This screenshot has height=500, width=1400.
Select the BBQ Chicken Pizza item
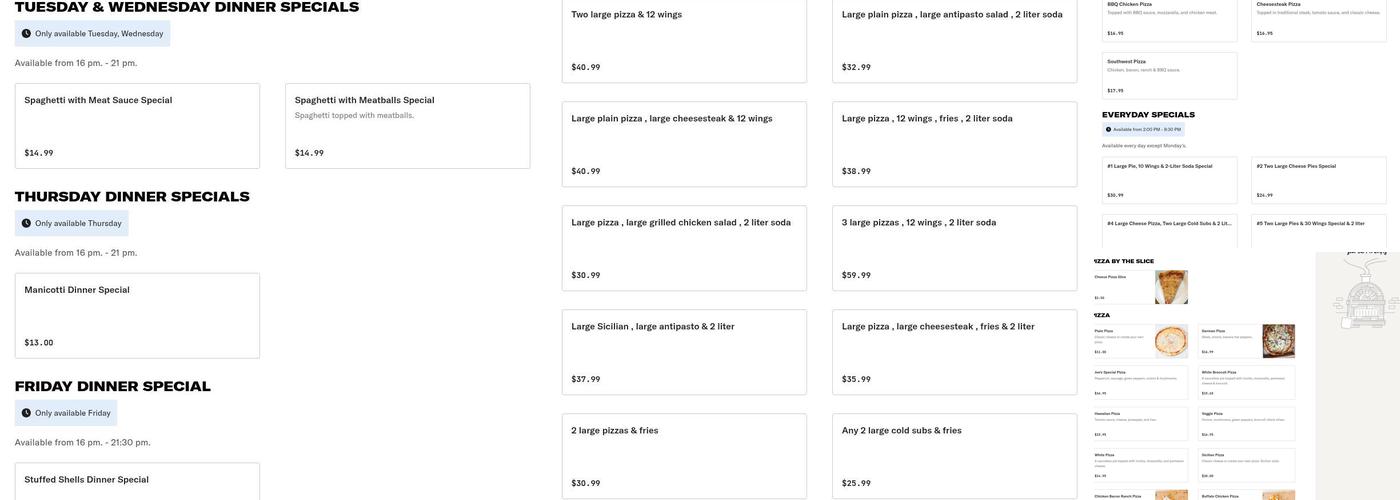(1169, 20)
